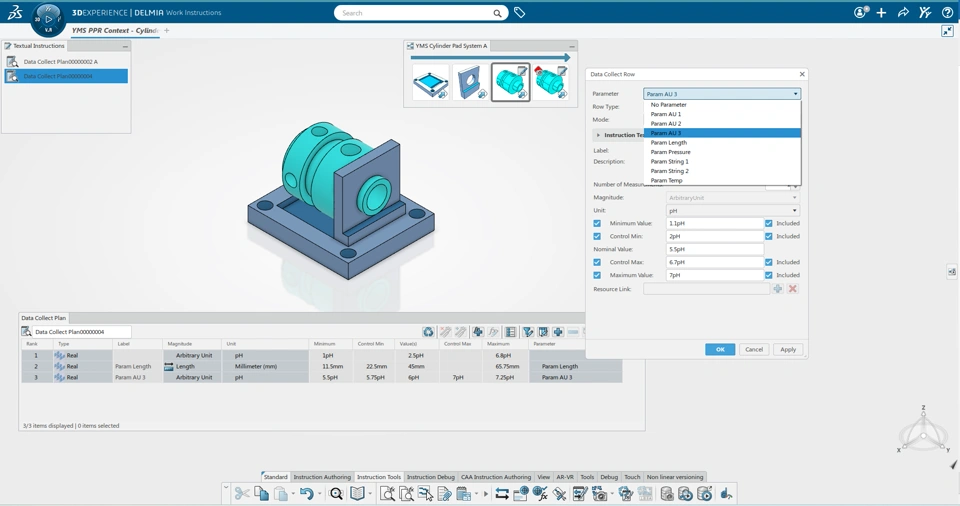Click the Copy icon in Standard toolbar
Image resolution: width=960 pixels, height=506 pixels.
261,493
